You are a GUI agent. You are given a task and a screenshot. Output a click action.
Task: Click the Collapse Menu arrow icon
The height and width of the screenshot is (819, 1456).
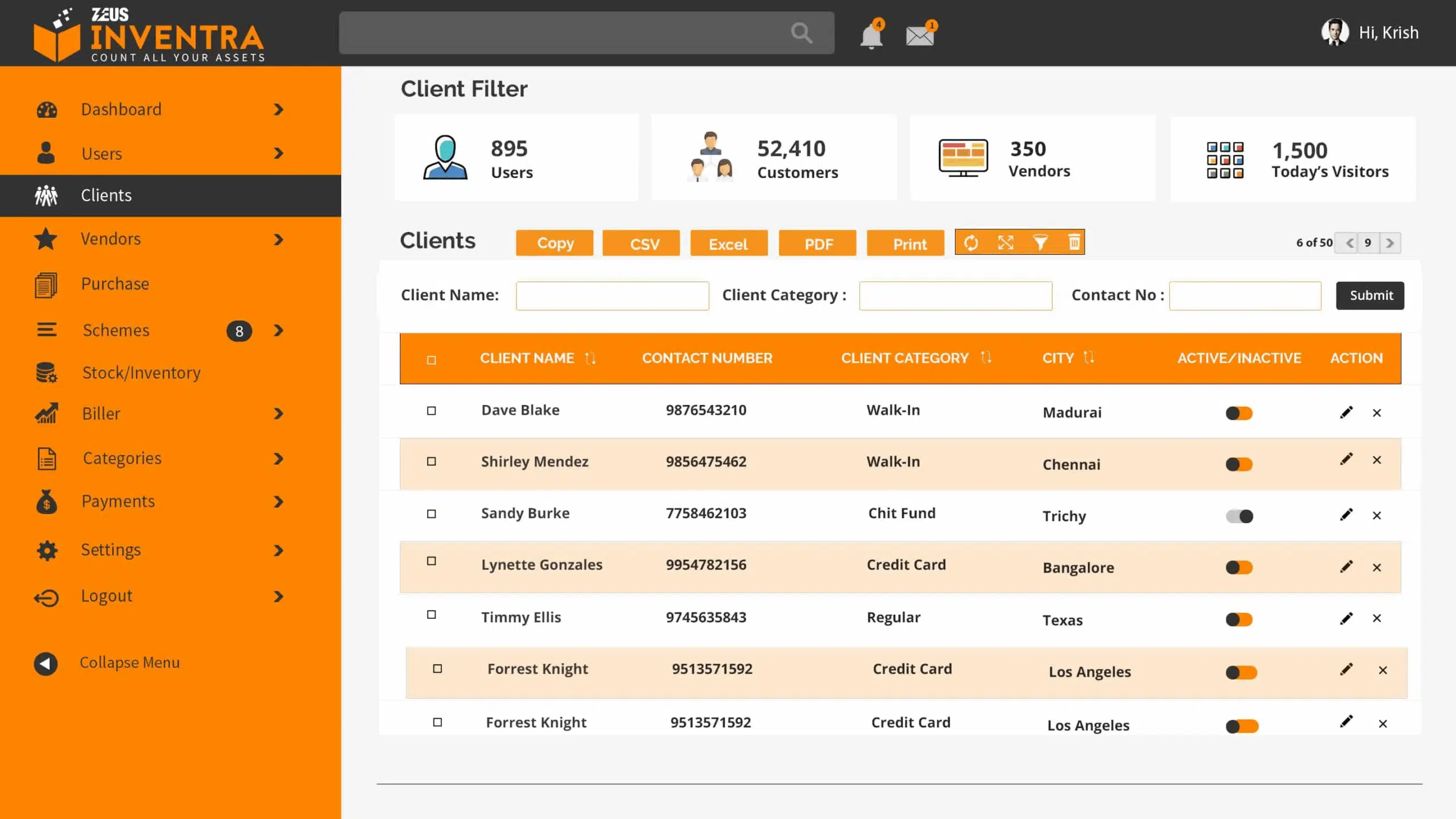pyautogui.click(x=45, y=663)
